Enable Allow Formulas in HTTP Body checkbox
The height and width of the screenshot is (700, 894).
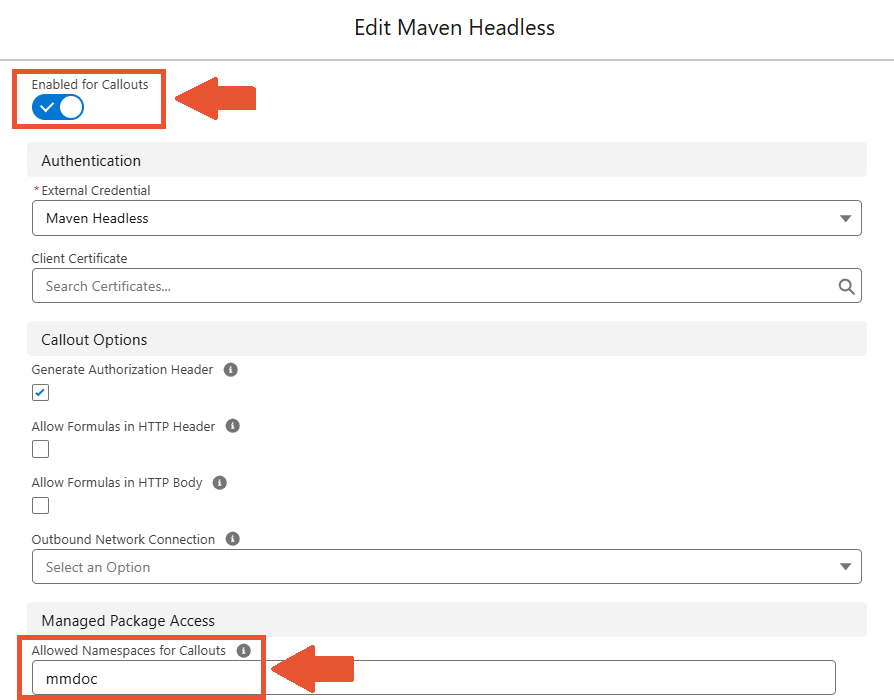pyautogui.click(x=40, y=506)
